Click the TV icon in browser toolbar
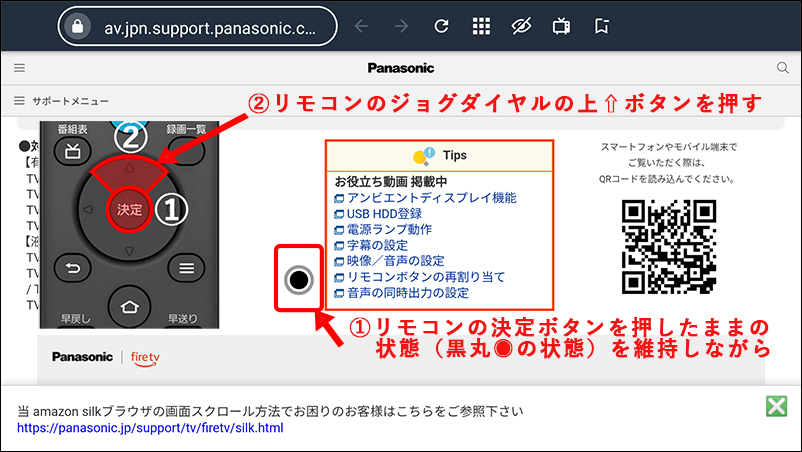Viewport: 802px width, 452px height. pos(562,27)
